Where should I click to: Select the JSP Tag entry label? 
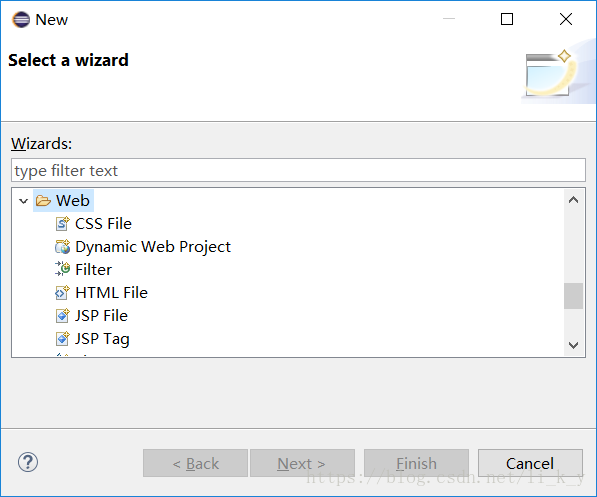[102, 339]
